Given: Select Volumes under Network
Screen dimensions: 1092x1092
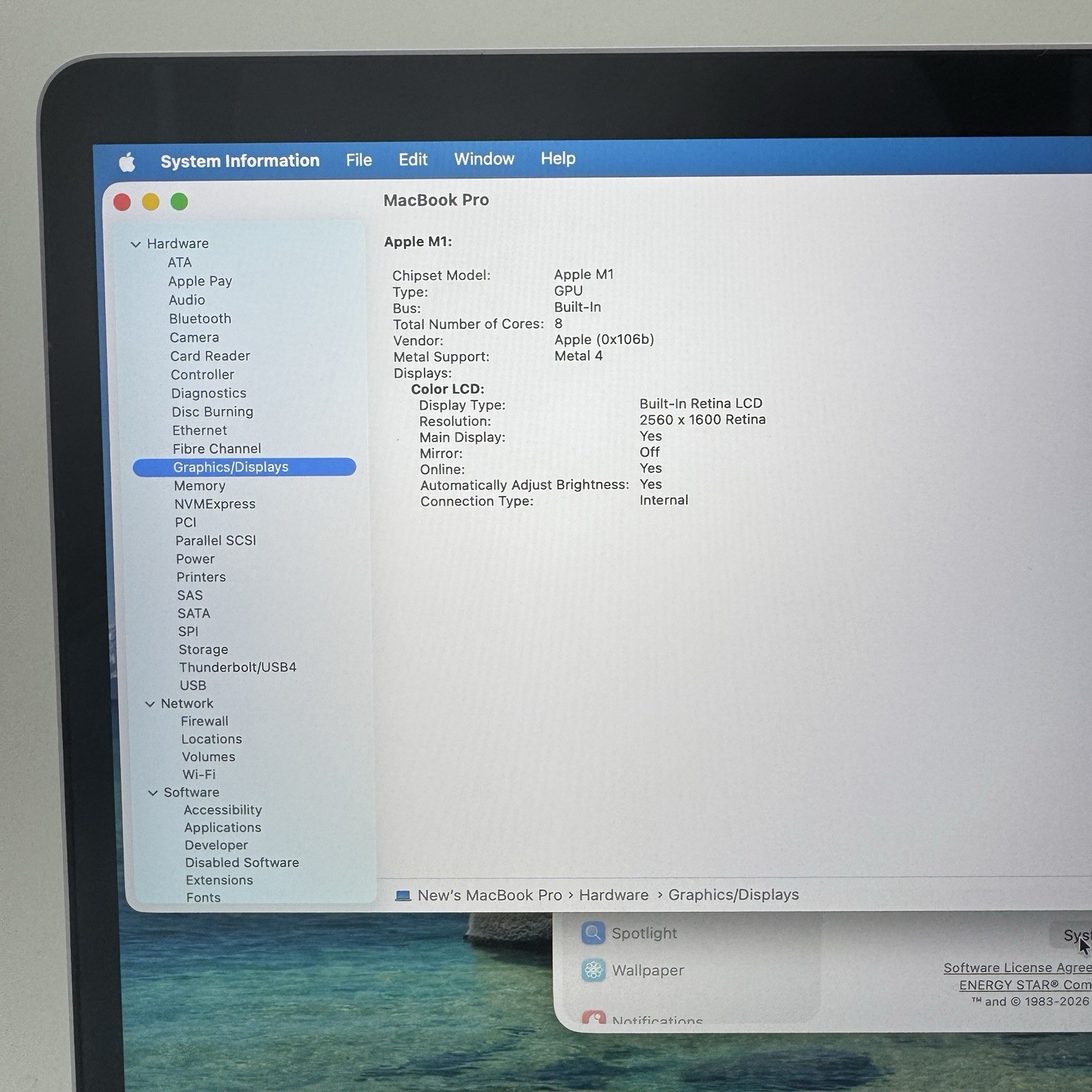Looking at the screenshot, I should point(209,757).
